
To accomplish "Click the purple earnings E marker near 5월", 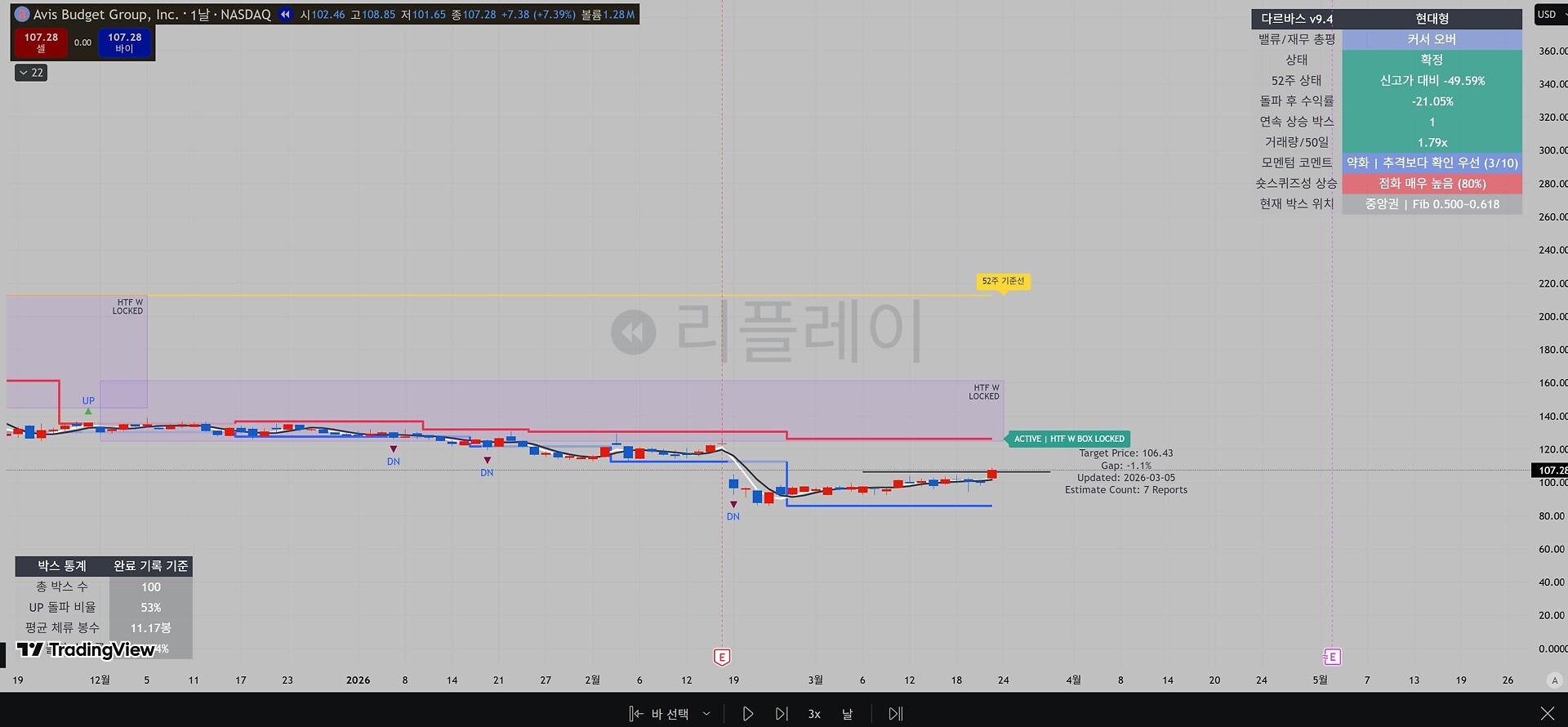I will [x=1332, y=657].
